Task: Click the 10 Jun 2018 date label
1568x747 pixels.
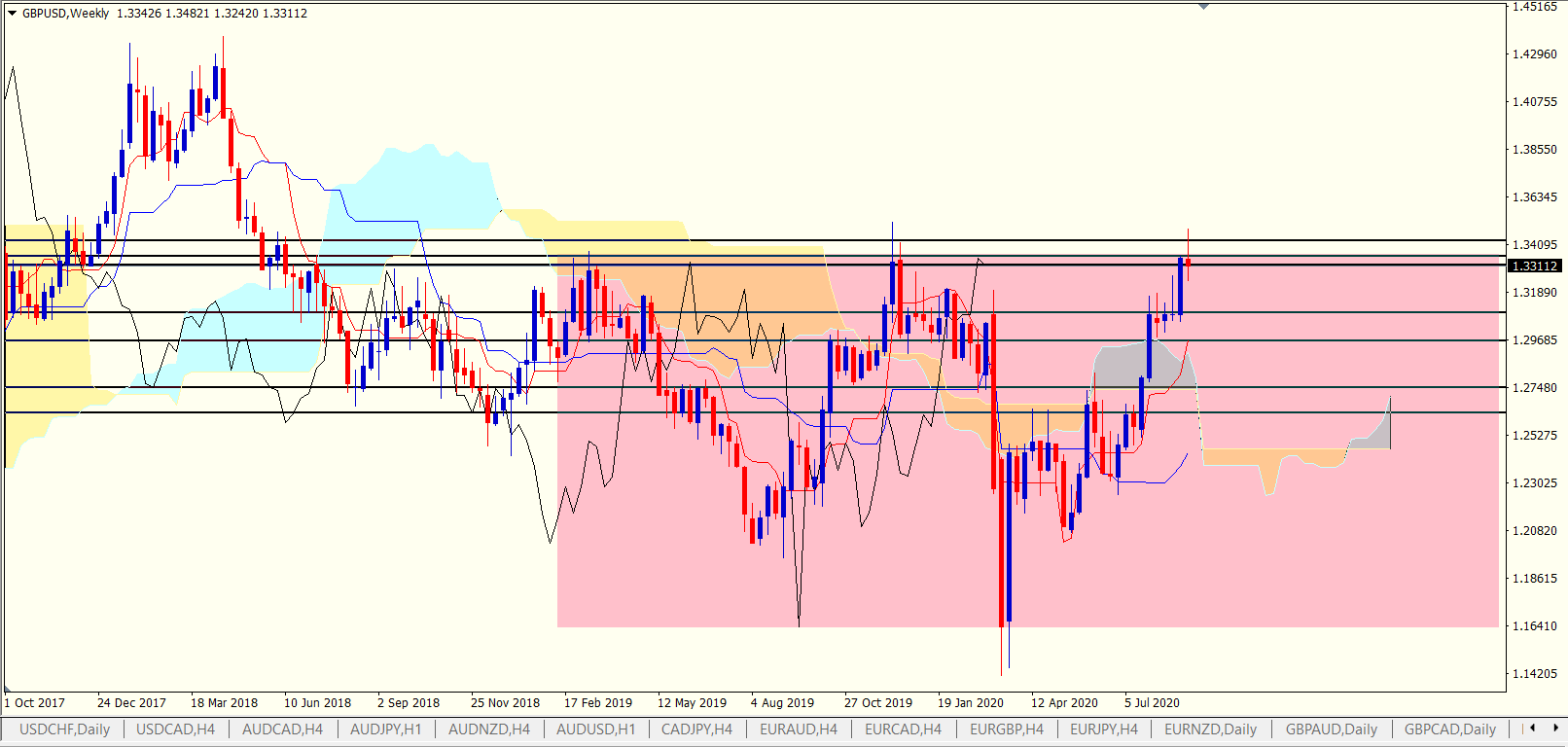Action: click(317, 702)
